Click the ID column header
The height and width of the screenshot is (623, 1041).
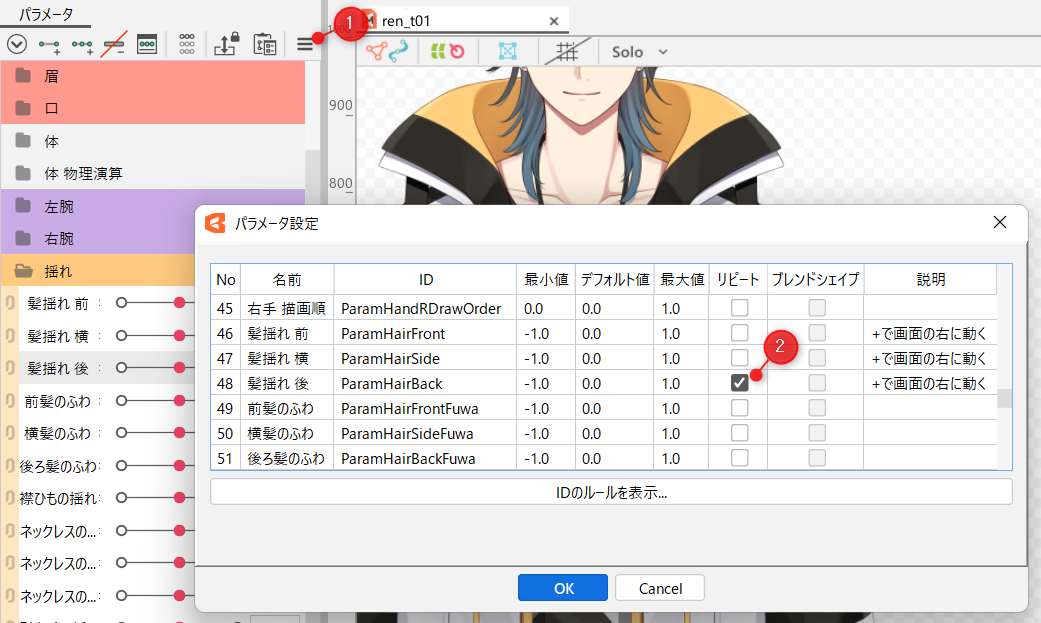coord(426,280)
